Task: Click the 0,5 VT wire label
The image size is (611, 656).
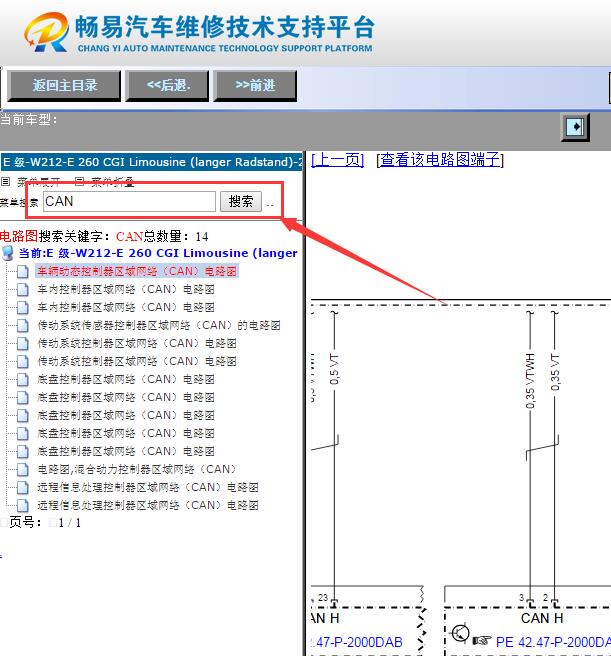Action: [x=334, y=369]
